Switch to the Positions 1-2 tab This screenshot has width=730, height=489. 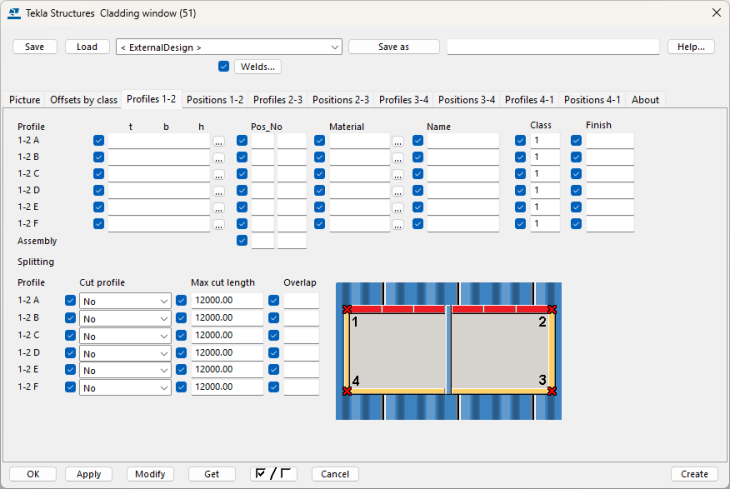(214, 100)
